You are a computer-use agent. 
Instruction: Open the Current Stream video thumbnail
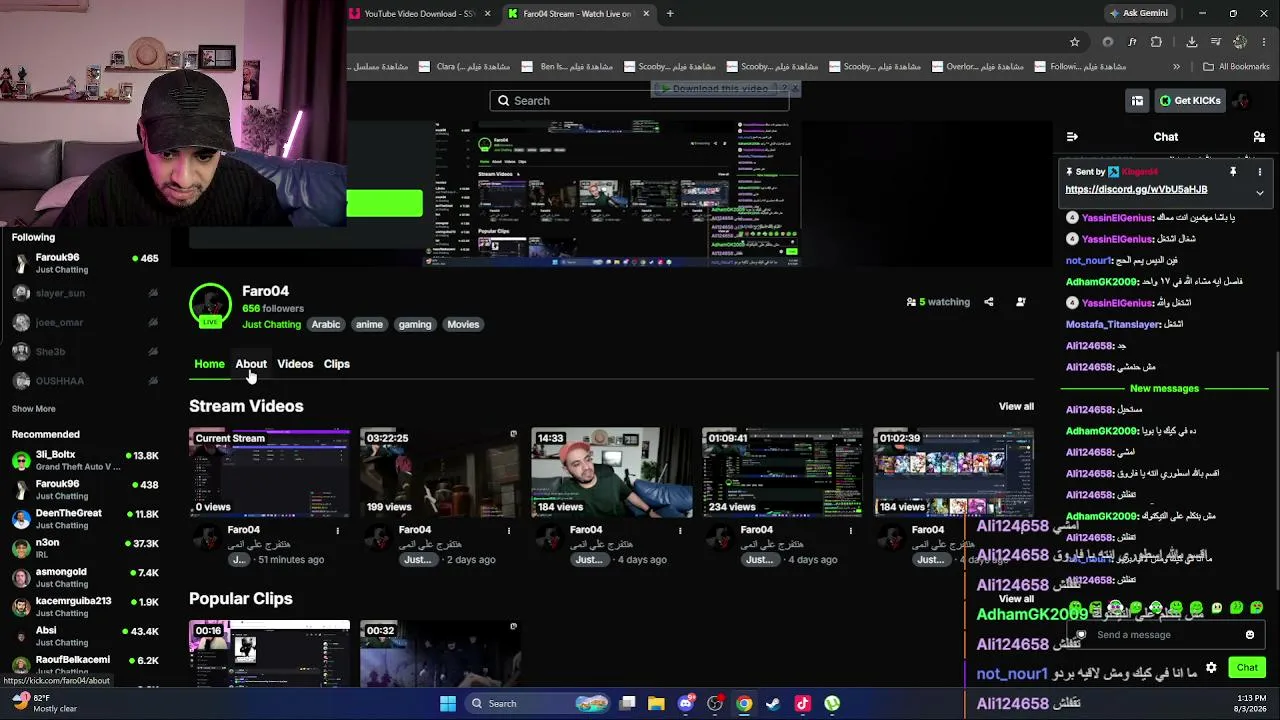[x=269, y=472]
